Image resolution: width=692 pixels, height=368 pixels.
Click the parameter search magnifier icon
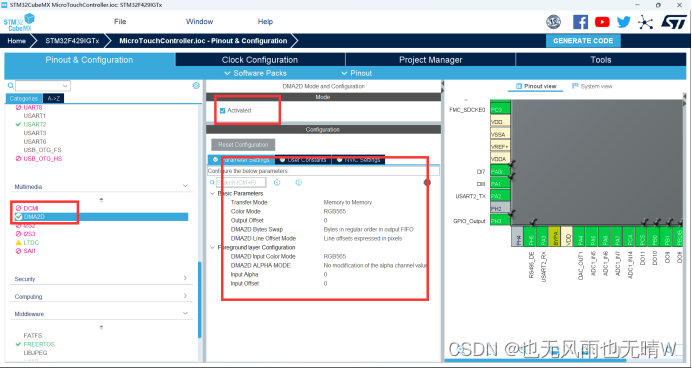point(212,182)
